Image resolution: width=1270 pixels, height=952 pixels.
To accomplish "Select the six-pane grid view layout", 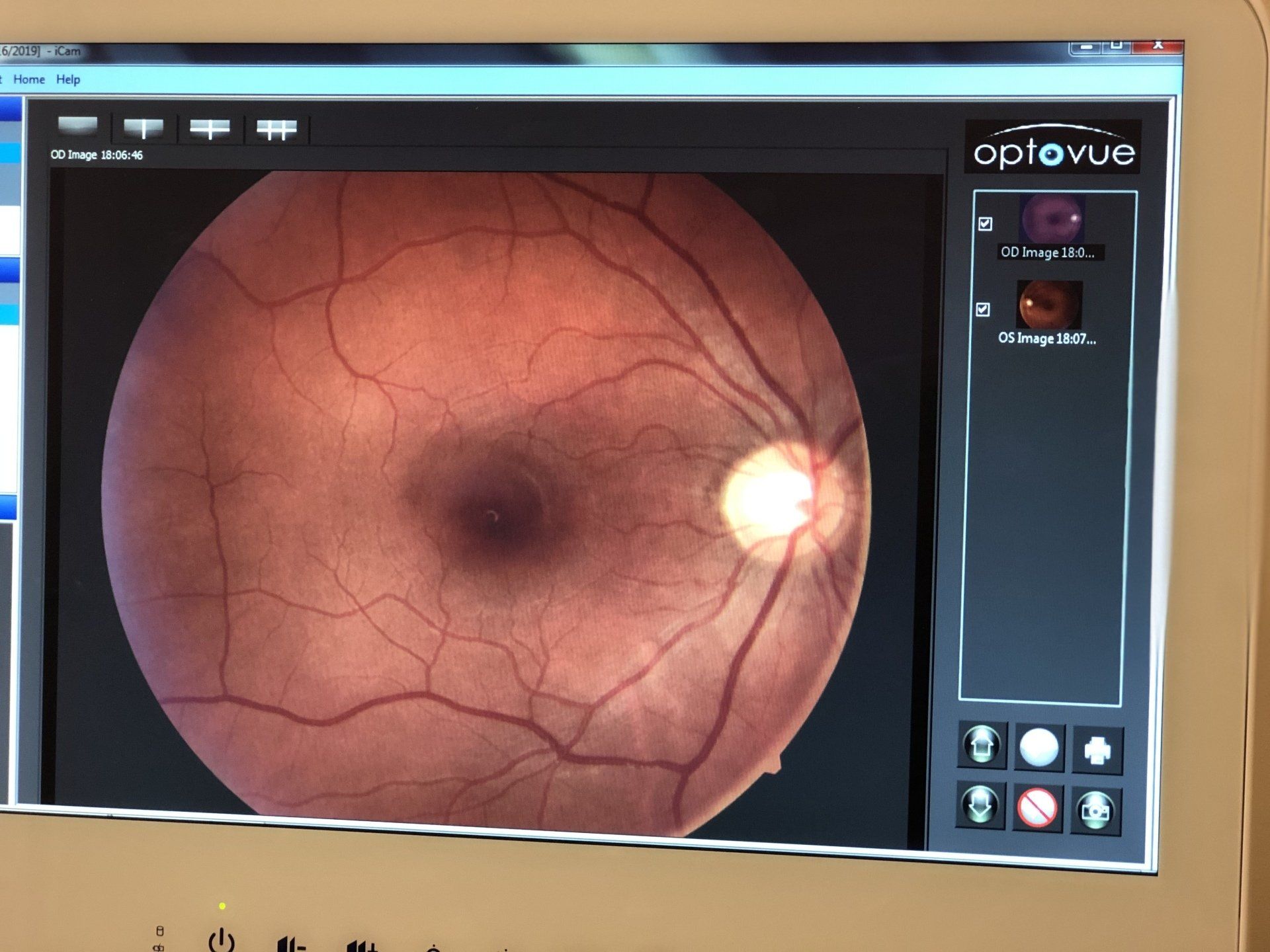I will [276, 130].
